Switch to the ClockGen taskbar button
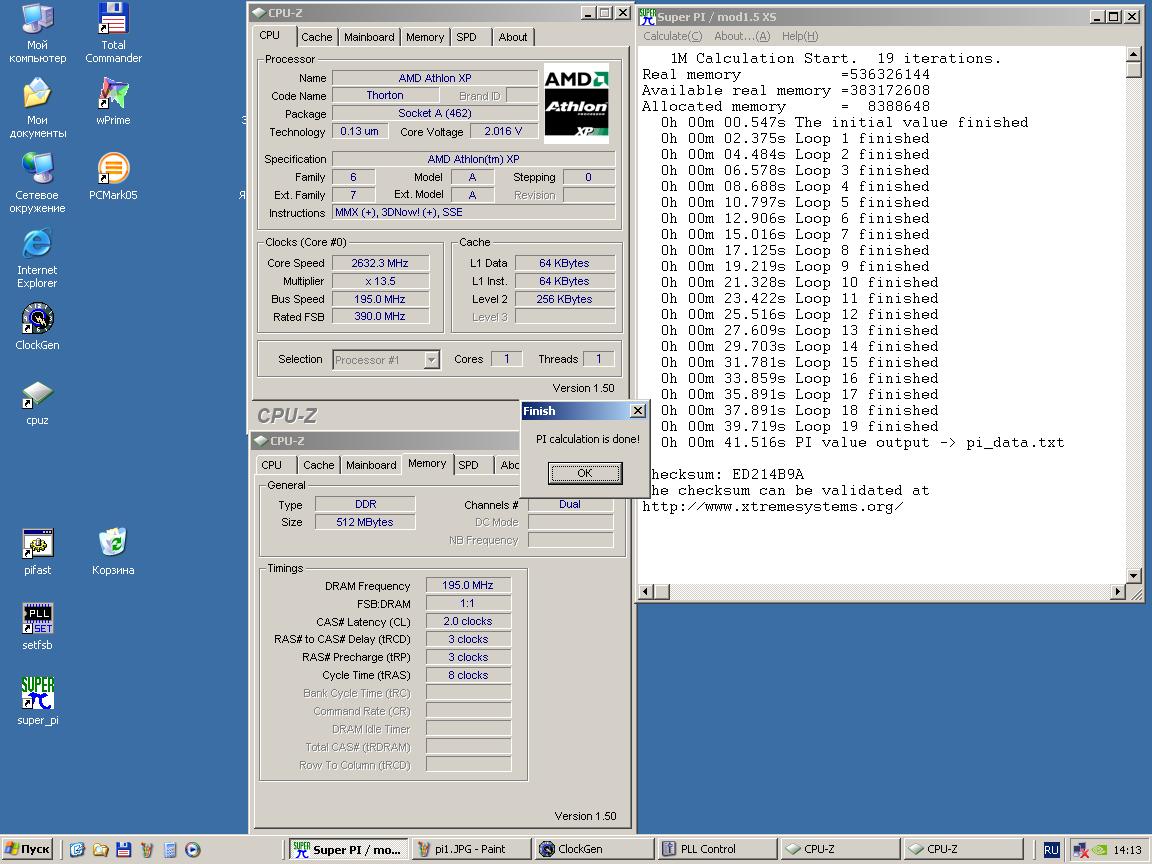This screenshot has width=1152, height=864. tap(594, 849)
